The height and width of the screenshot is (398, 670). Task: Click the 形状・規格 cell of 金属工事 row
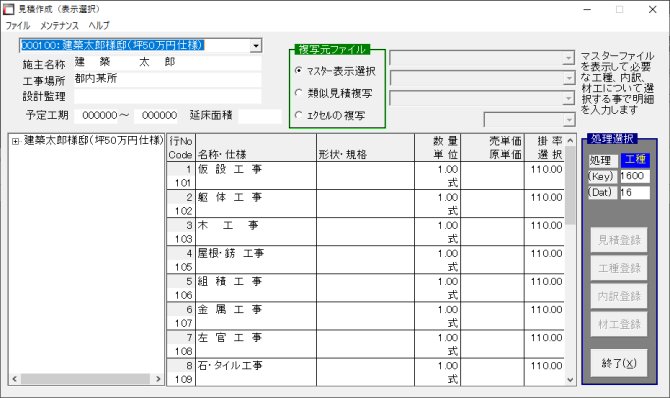pyautogui.click(x=365, y=315)
